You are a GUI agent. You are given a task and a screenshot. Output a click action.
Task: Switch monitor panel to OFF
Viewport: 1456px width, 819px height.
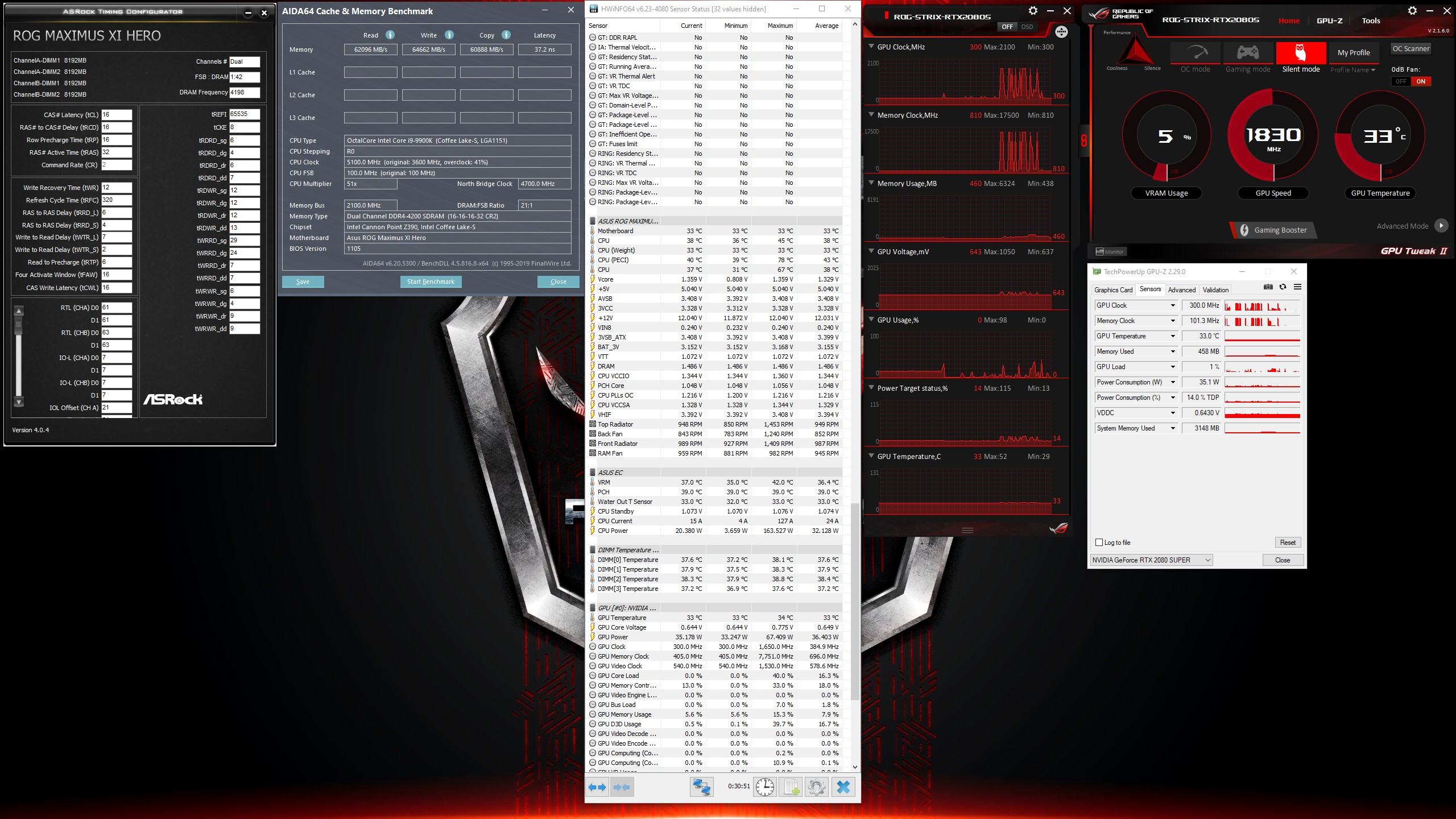tap(1007, 27)
